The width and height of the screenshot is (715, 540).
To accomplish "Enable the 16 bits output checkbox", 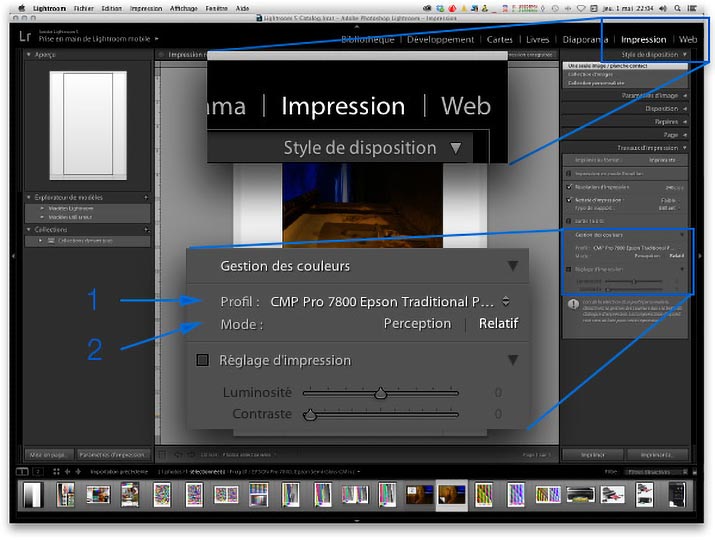I will pos(569,221).
